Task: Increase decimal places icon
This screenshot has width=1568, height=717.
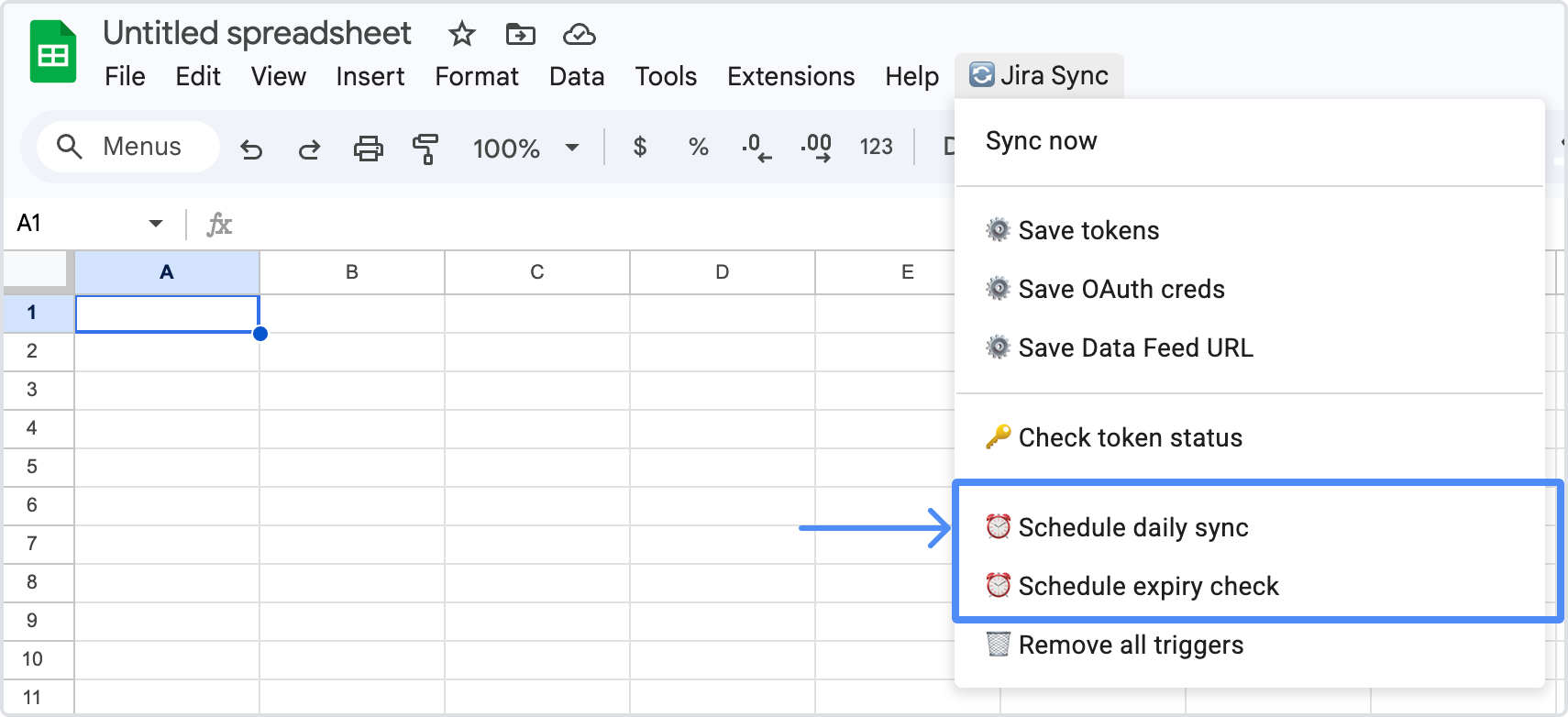Action: [816, 147]
